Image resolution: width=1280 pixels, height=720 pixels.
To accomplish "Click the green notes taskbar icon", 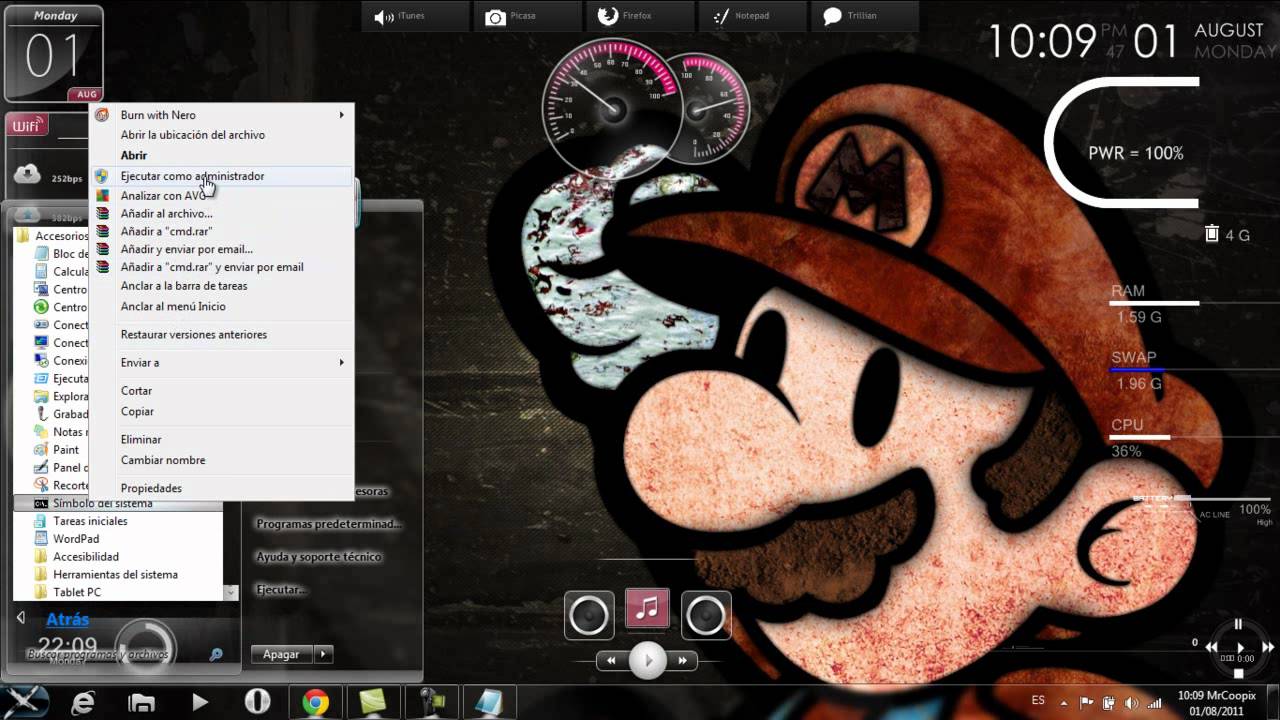I will click(373, 703).
